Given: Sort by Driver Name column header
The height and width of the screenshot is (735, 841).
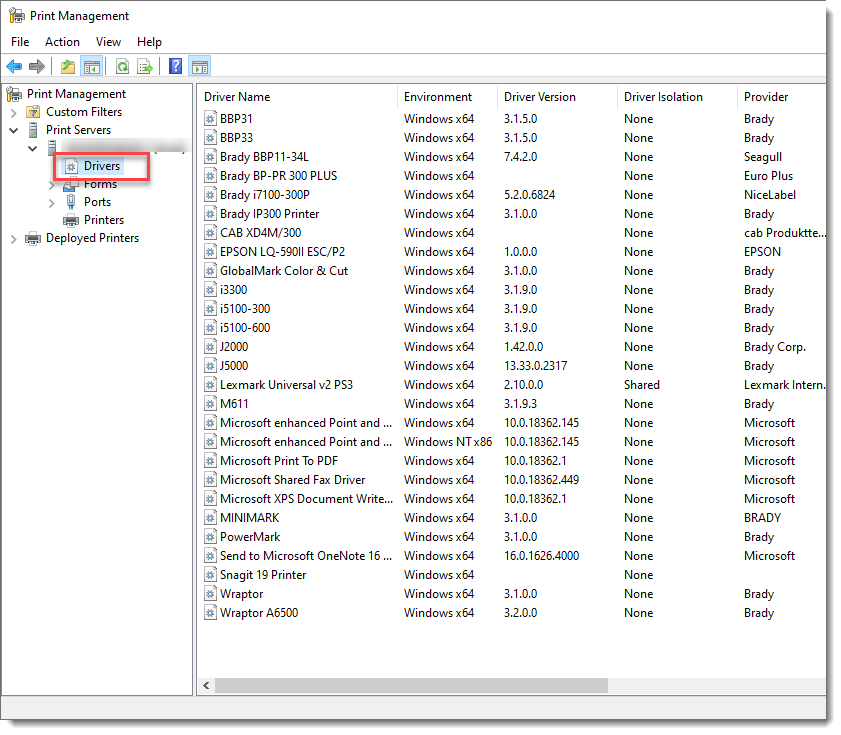Looking at the screenshot, I should [298, 97].
